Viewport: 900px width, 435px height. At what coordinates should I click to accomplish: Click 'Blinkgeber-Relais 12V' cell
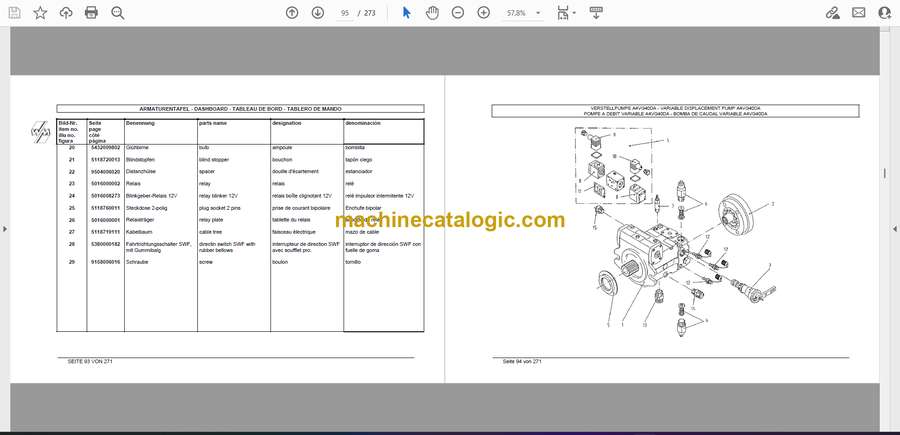(x=152, y=196)
